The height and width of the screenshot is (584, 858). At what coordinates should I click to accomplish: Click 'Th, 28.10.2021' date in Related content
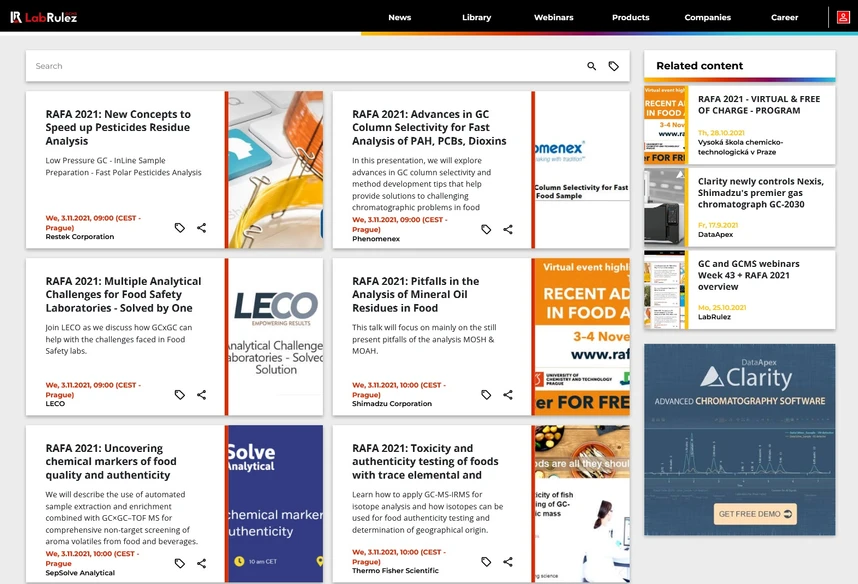click(x=721, y=133)
